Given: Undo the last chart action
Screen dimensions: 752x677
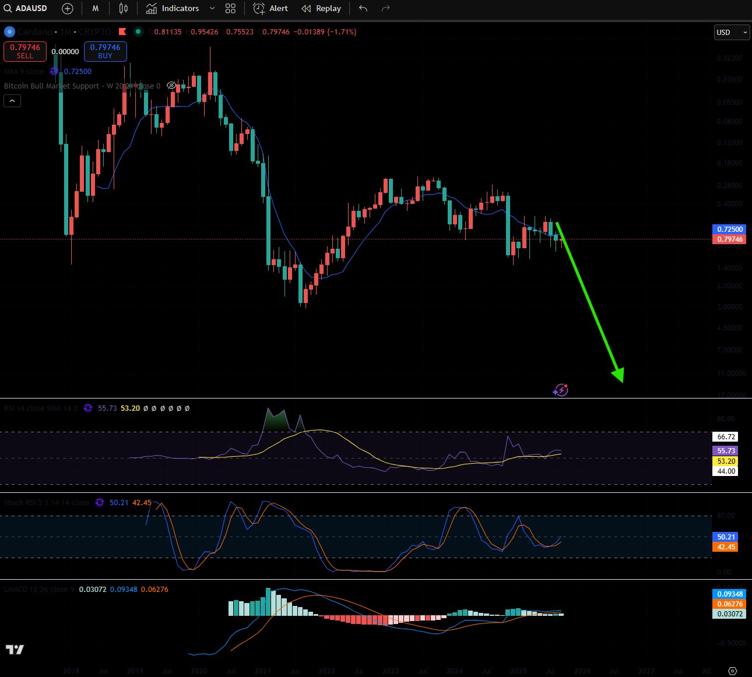Looking at the screenshot, I should coord(362,8).
